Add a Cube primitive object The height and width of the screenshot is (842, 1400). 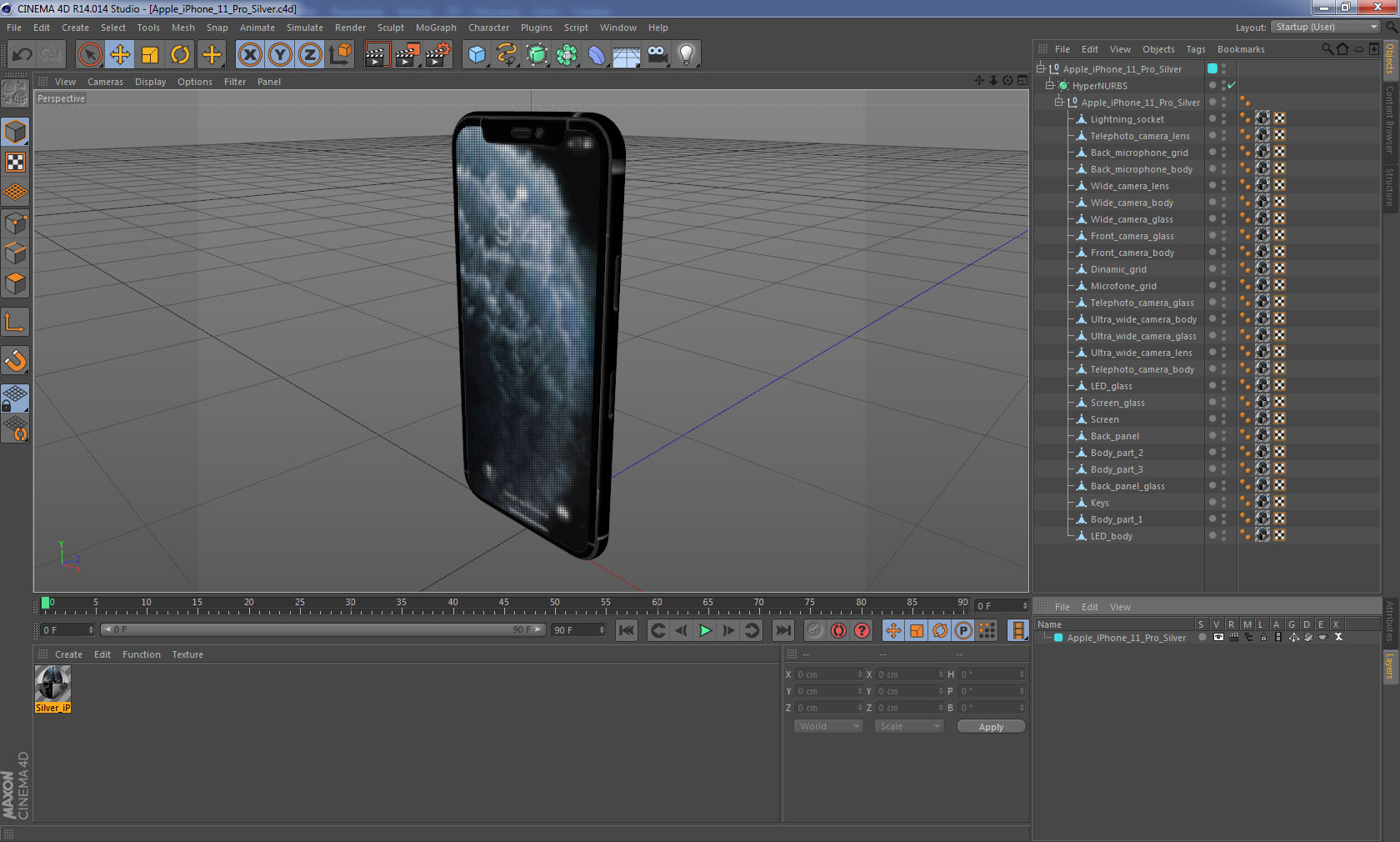point(477,55)
